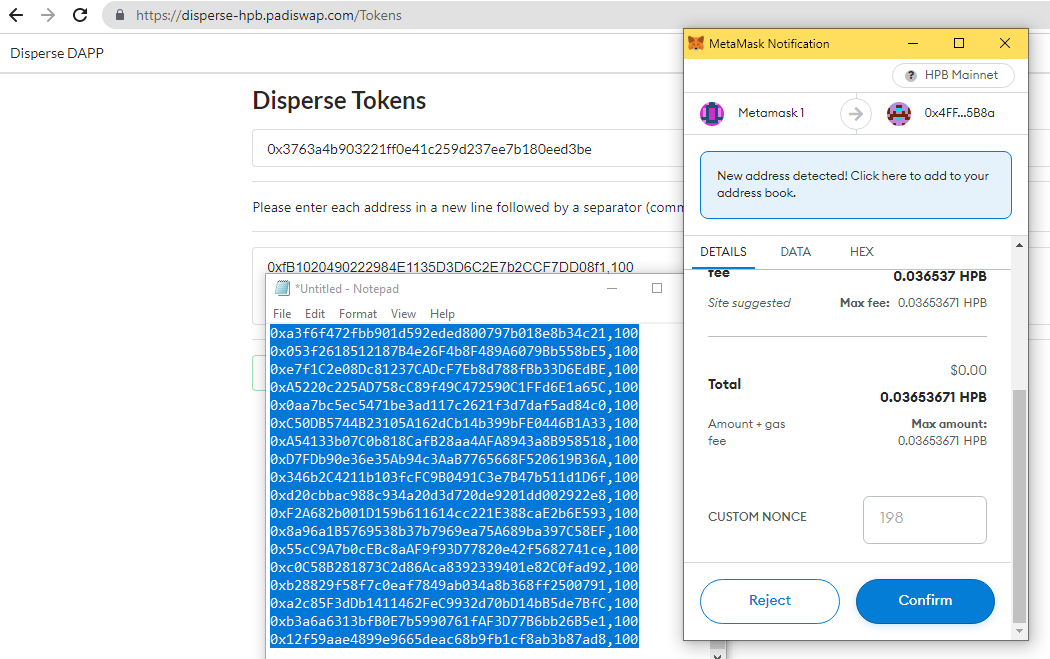Click the MetaMask vertical scrollbar thumb

pos(1019,506)
